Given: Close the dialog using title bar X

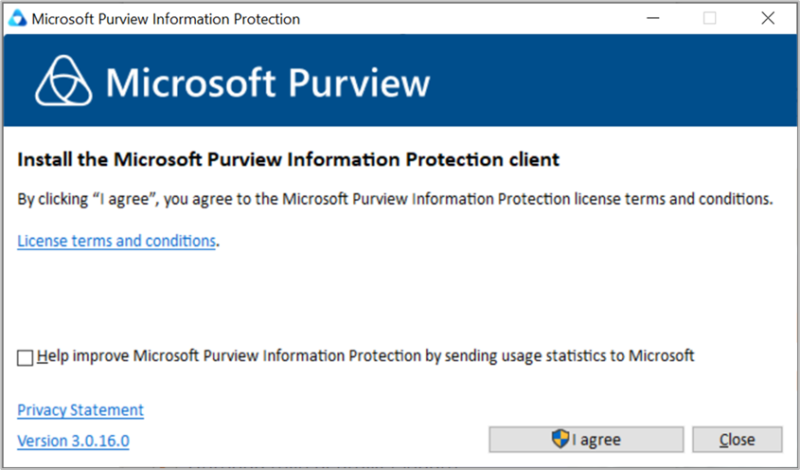Looking at the screenshot, I should pyautogui.click(x=768, y=19).
